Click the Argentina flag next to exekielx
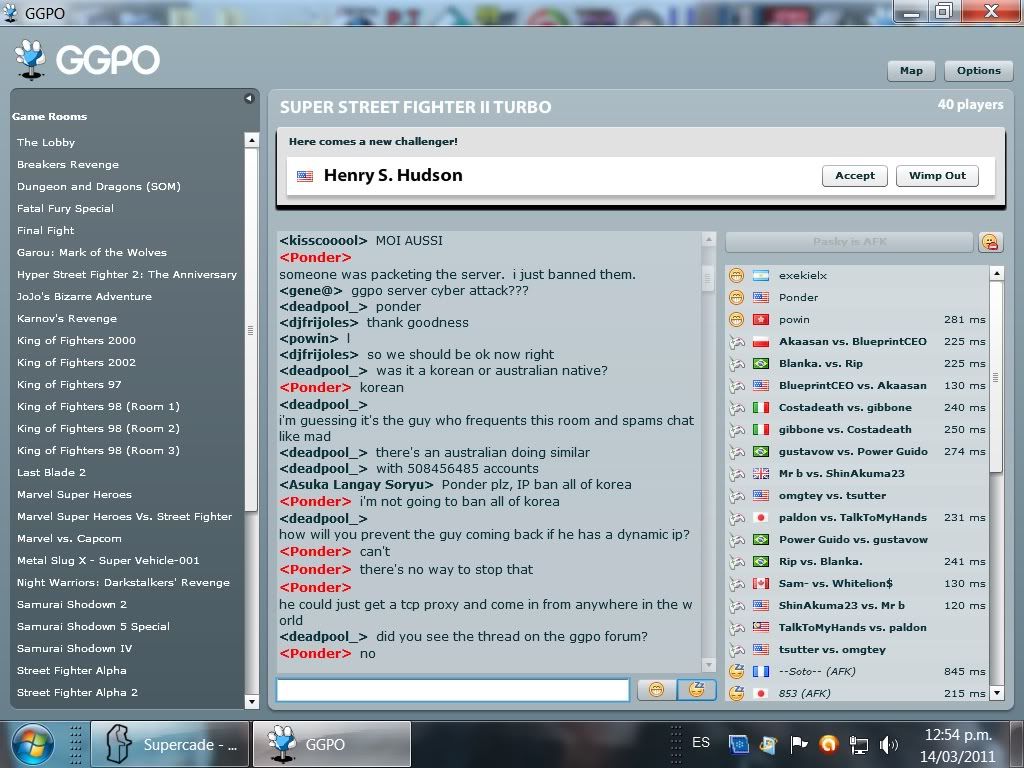1024x768 pixels. coord(761,276)
